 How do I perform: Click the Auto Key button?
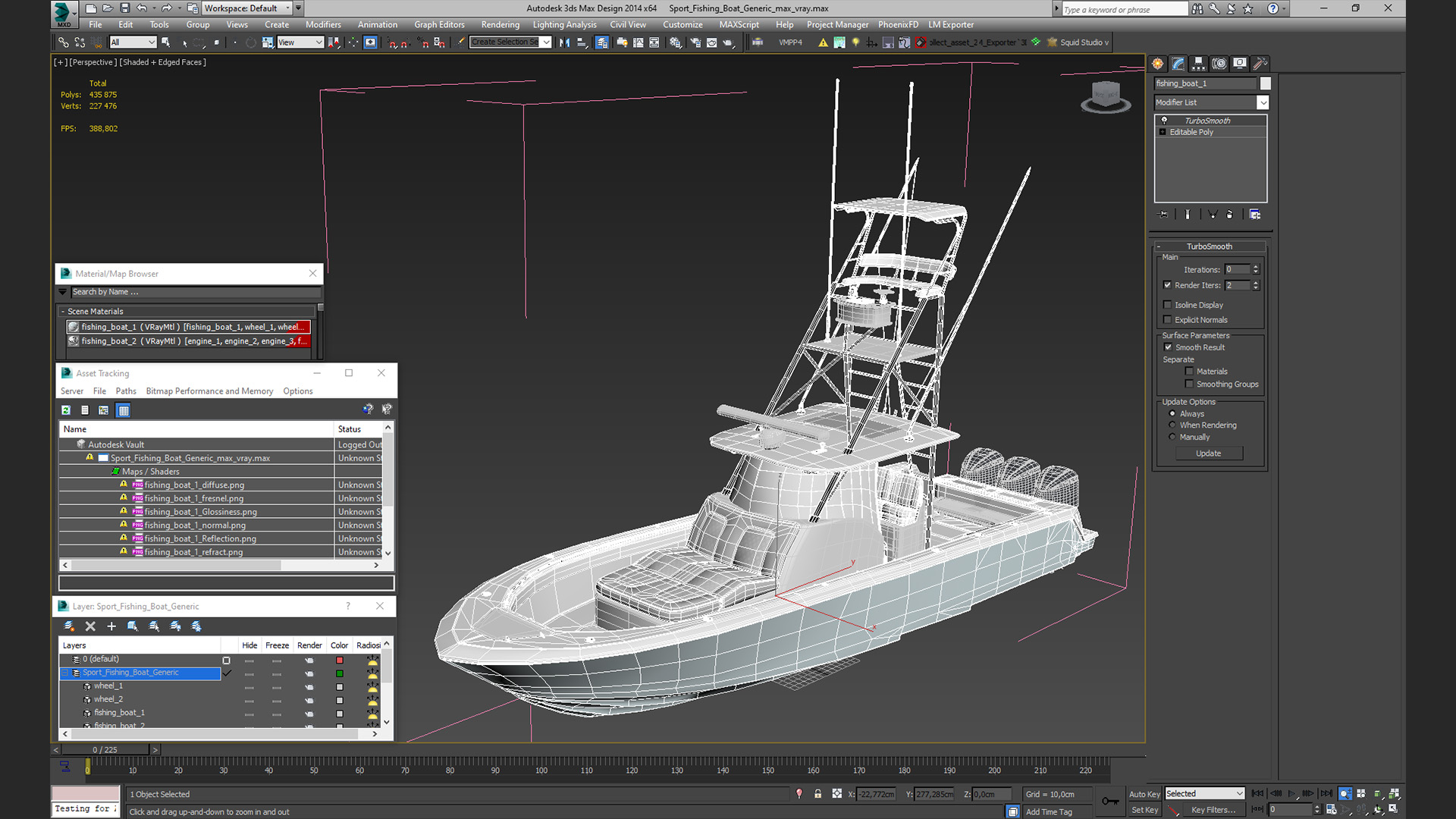tap(1144, 794)
